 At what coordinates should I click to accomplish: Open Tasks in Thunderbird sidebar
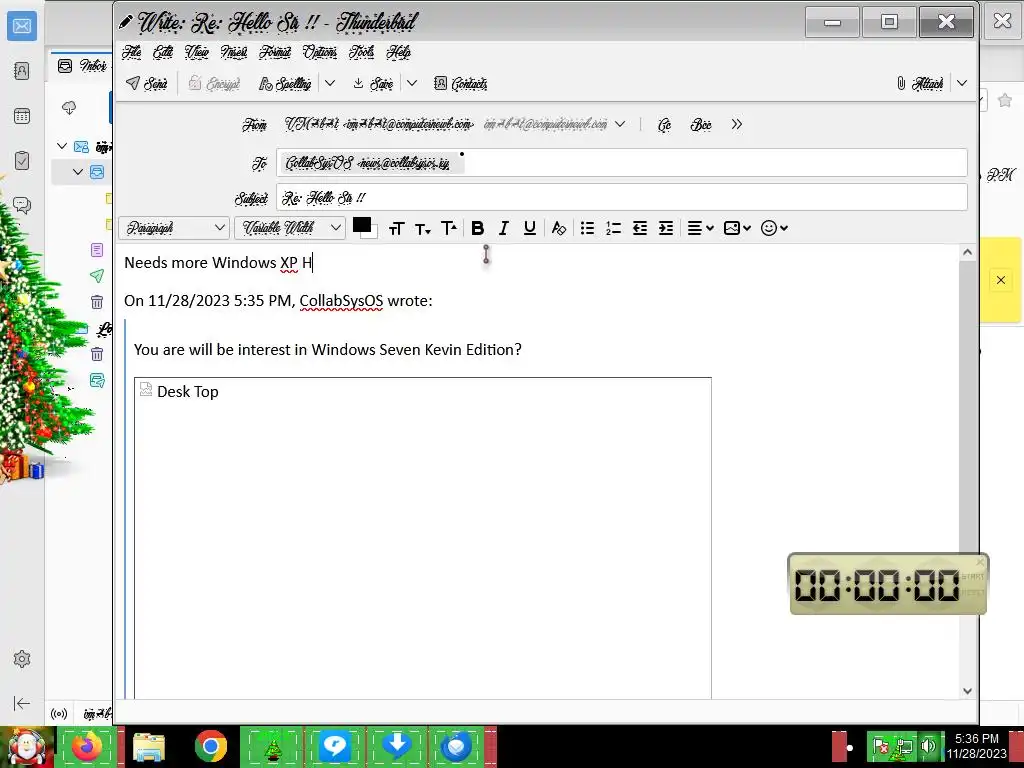click(22, 161)
